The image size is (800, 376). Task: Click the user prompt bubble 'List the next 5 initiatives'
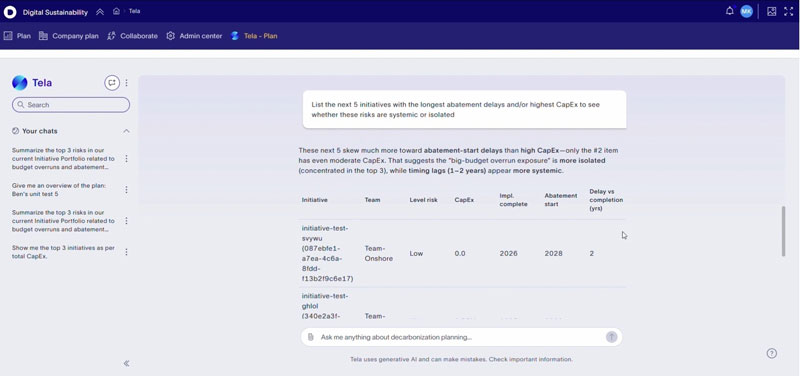click(464, 110)
